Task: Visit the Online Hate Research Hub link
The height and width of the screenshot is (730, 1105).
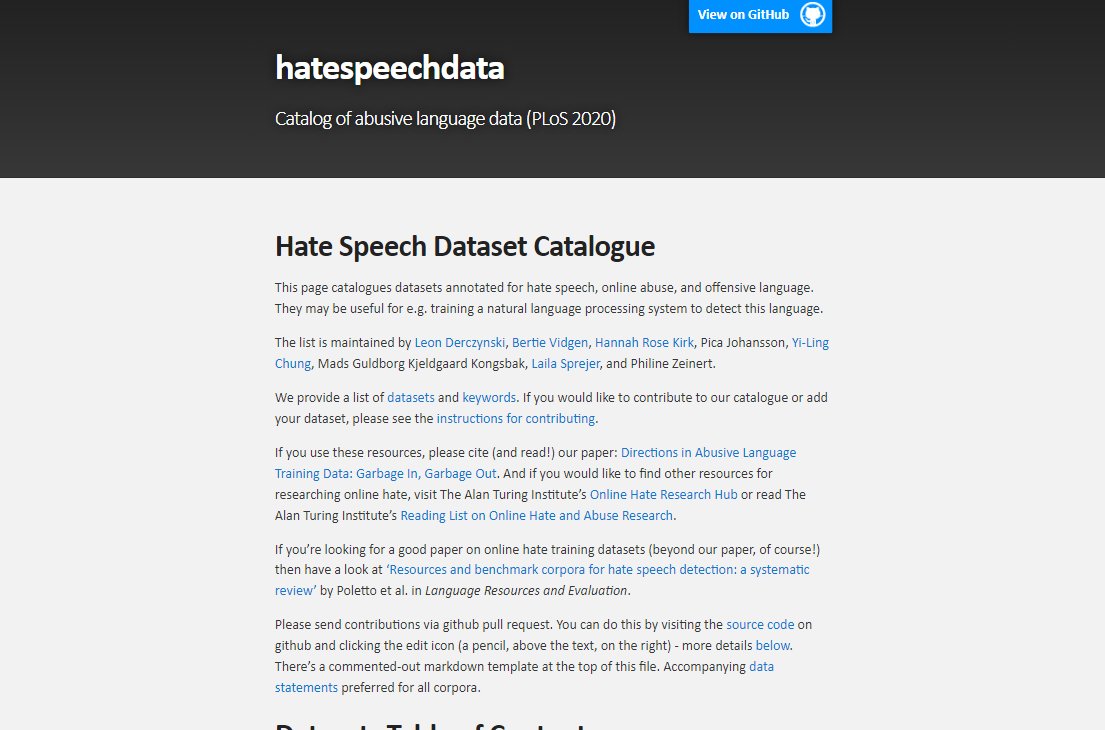Action: click(x=663, y=494)
